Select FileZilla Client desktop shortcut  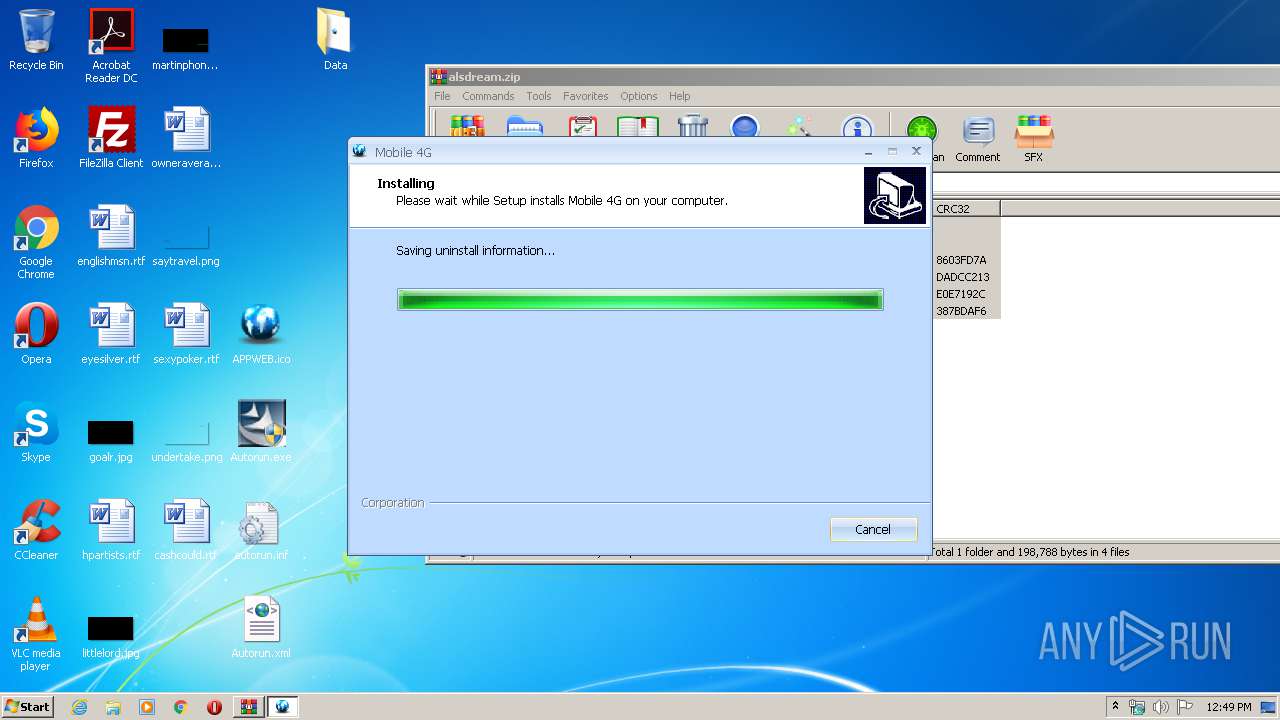tap(111, 138)
